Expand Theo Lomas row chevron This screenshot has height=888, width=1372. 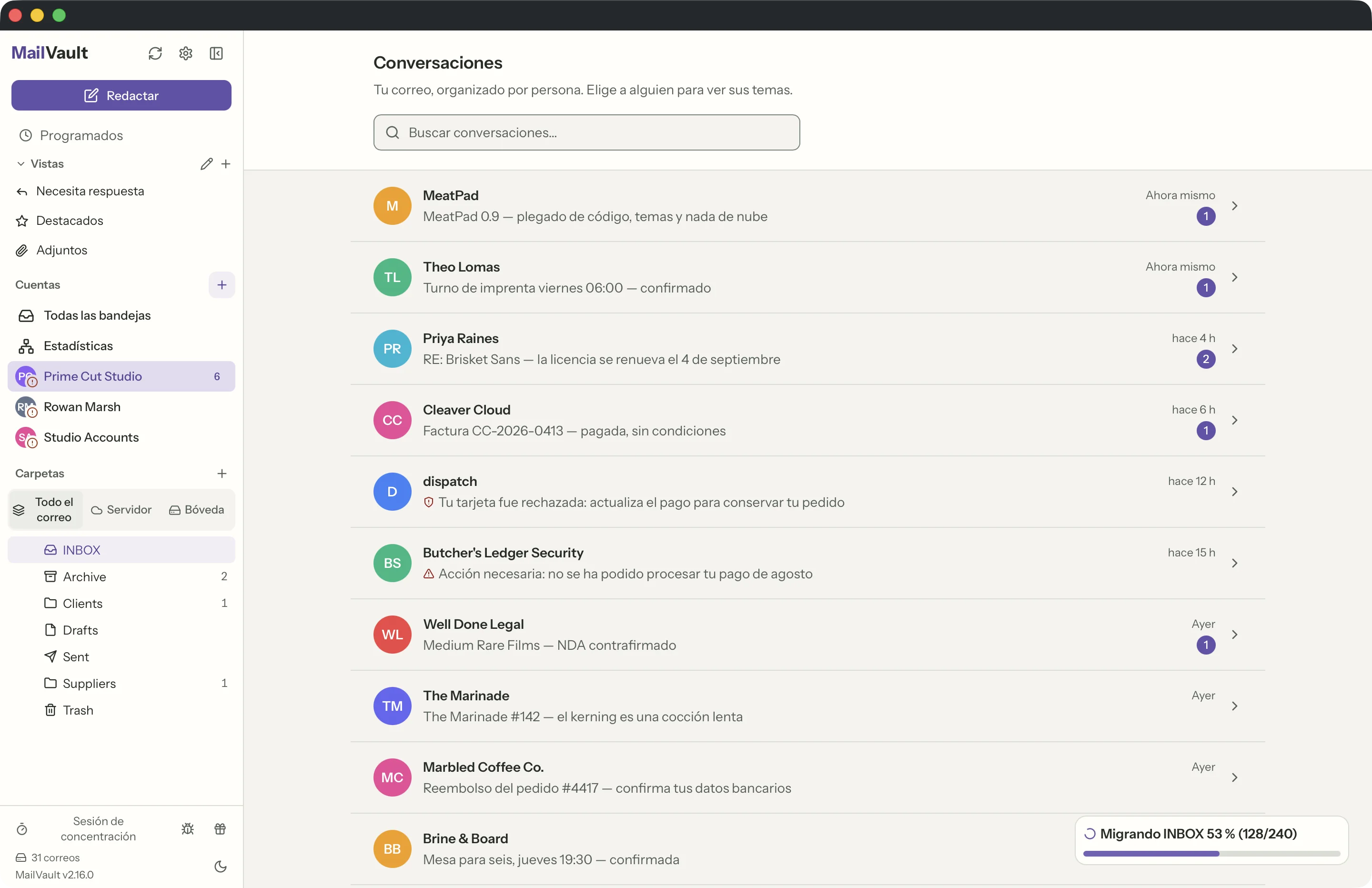(x=1234, y=277)
